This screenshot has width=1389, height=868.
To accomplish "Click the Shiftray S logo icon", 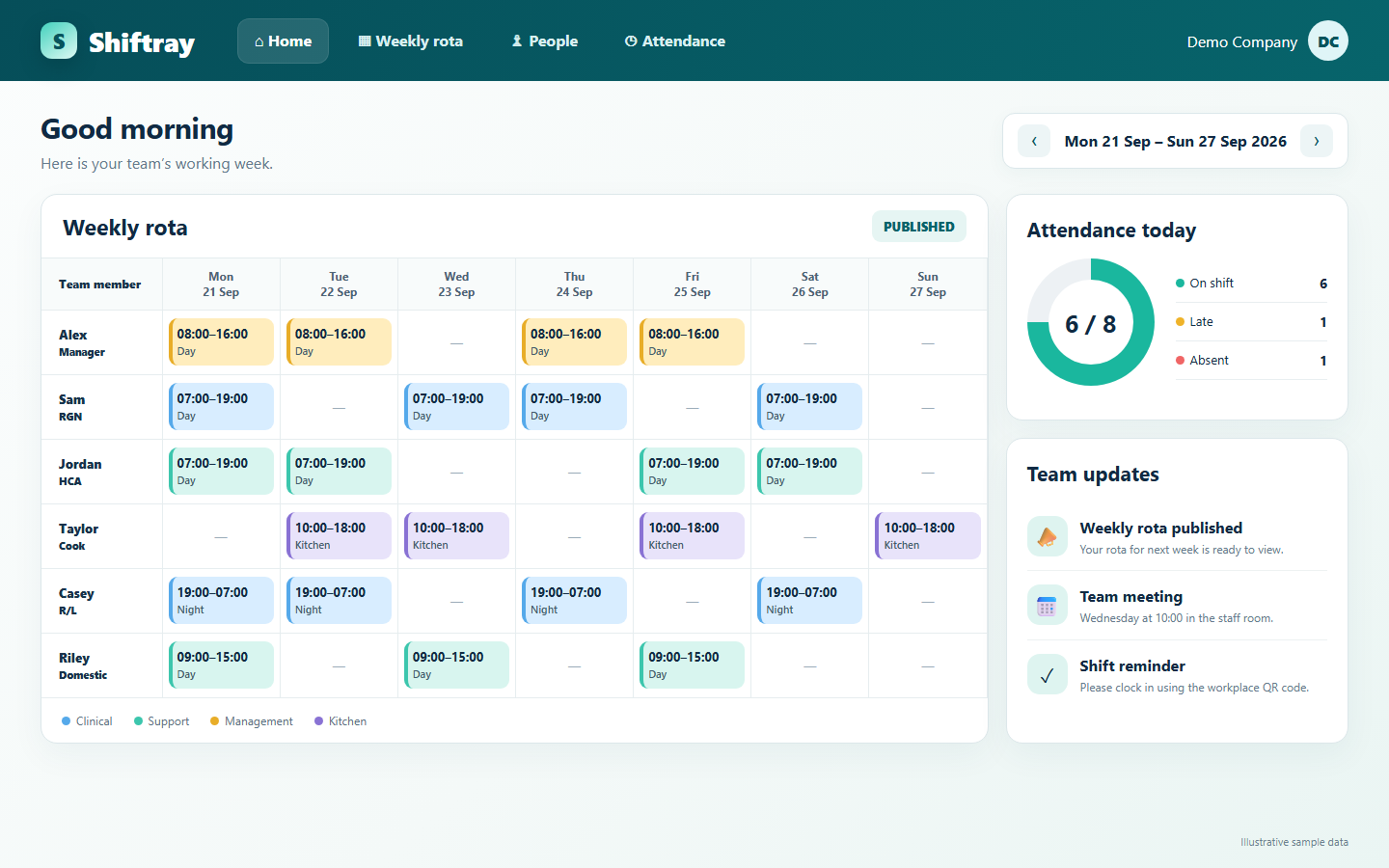I will click(59, 41).
